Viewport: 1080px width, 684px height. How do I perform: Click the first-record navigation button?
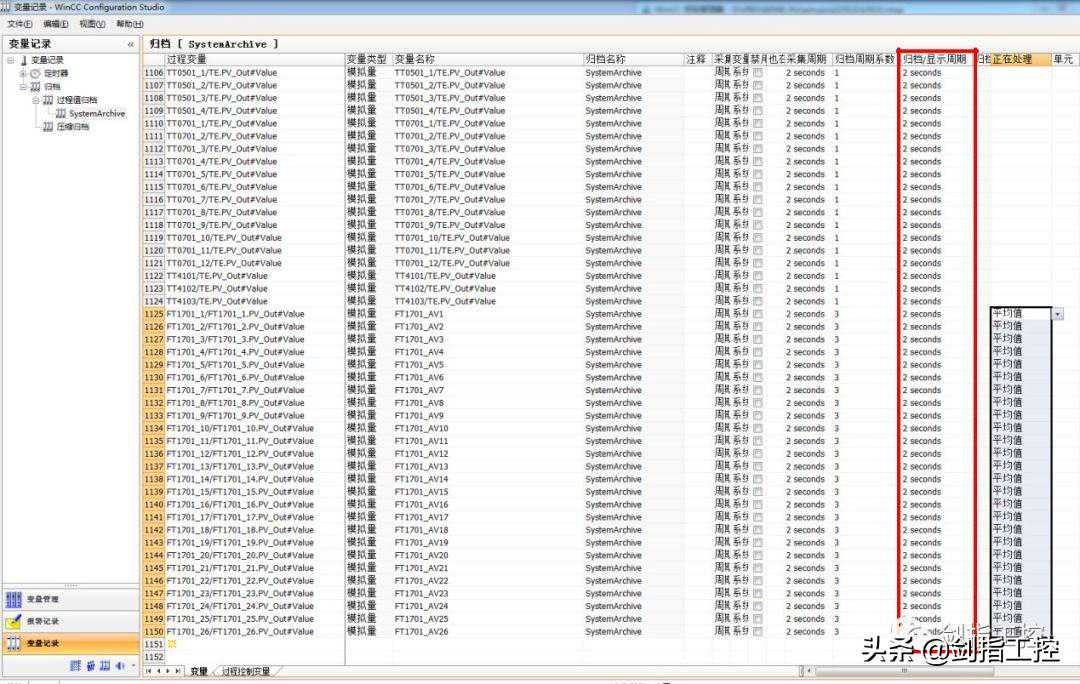pyautogui.click(x=150, y=670)
